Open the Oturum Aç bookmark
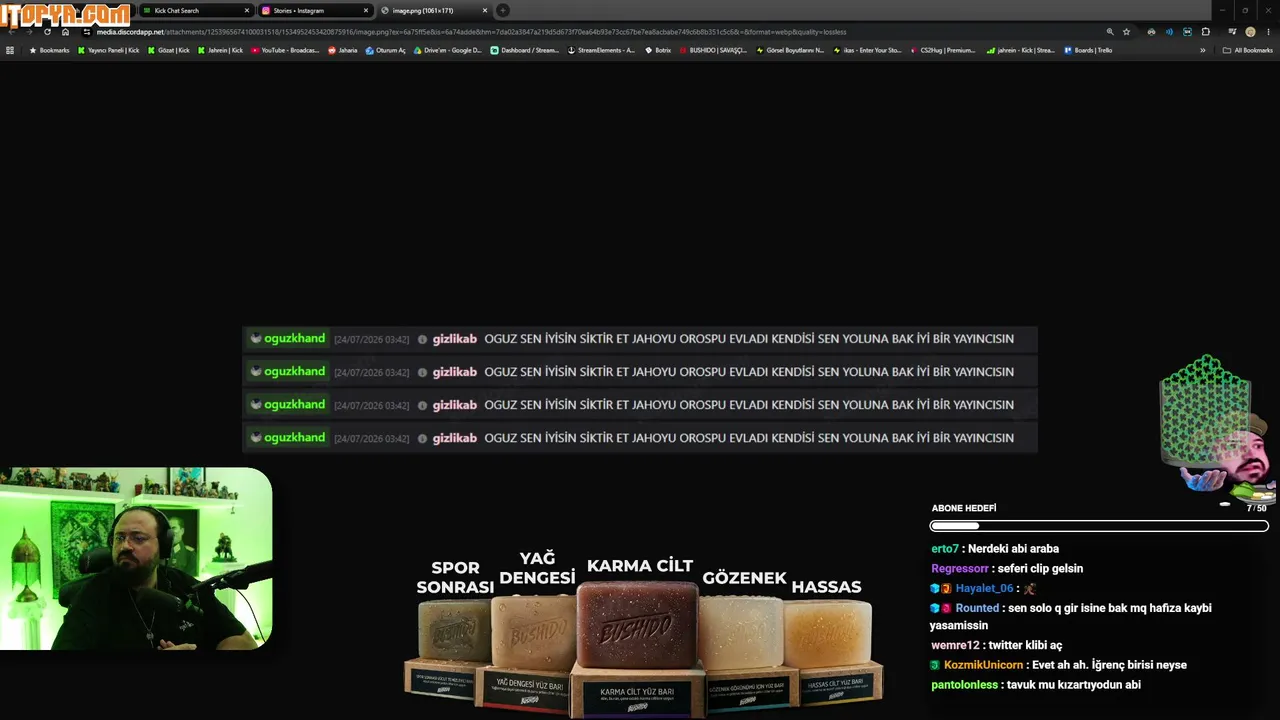Viewport: 1280px width, 720px height. click(x=385, y=50)
